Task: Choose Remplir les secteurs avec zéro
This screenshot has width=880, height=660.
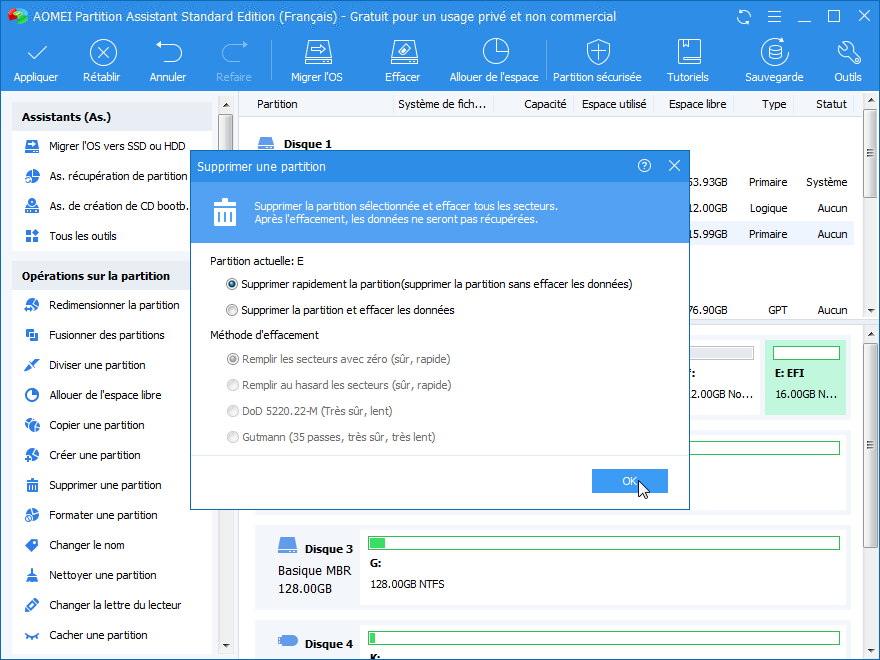Action: [x=232, y=359]
